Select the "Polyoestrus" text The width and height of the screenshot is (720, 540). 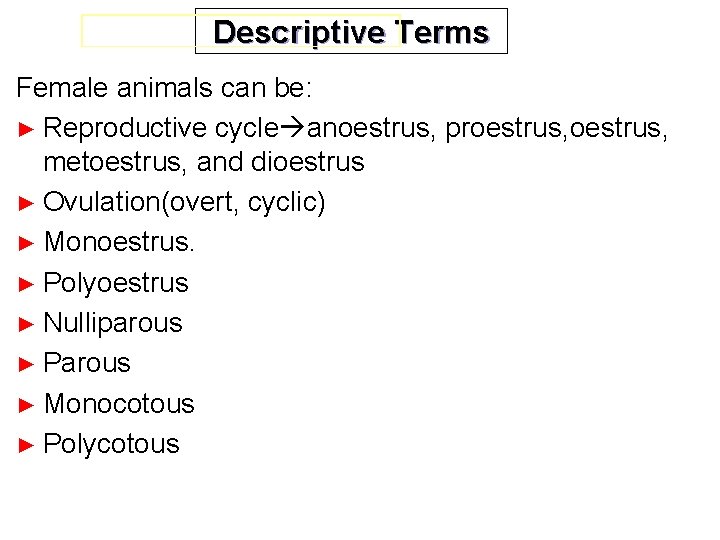coord(116,283)
